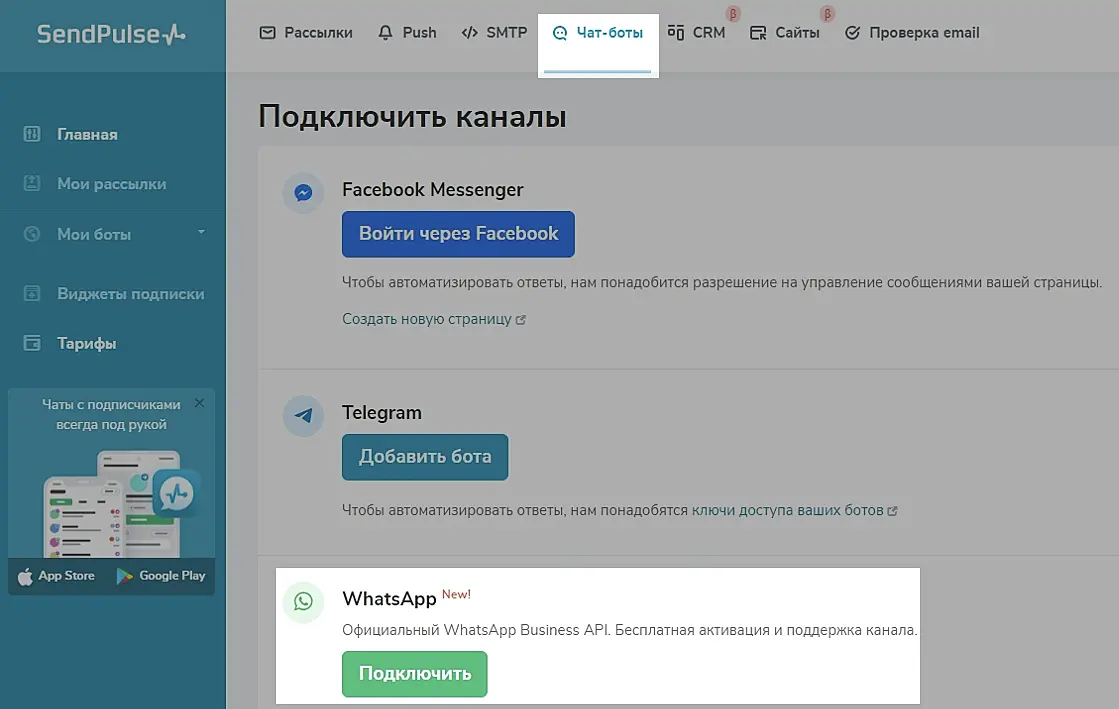Screen dimensions: 1119x709
Task: Click the Facebook Messenger channel icon
Action: 303,193
